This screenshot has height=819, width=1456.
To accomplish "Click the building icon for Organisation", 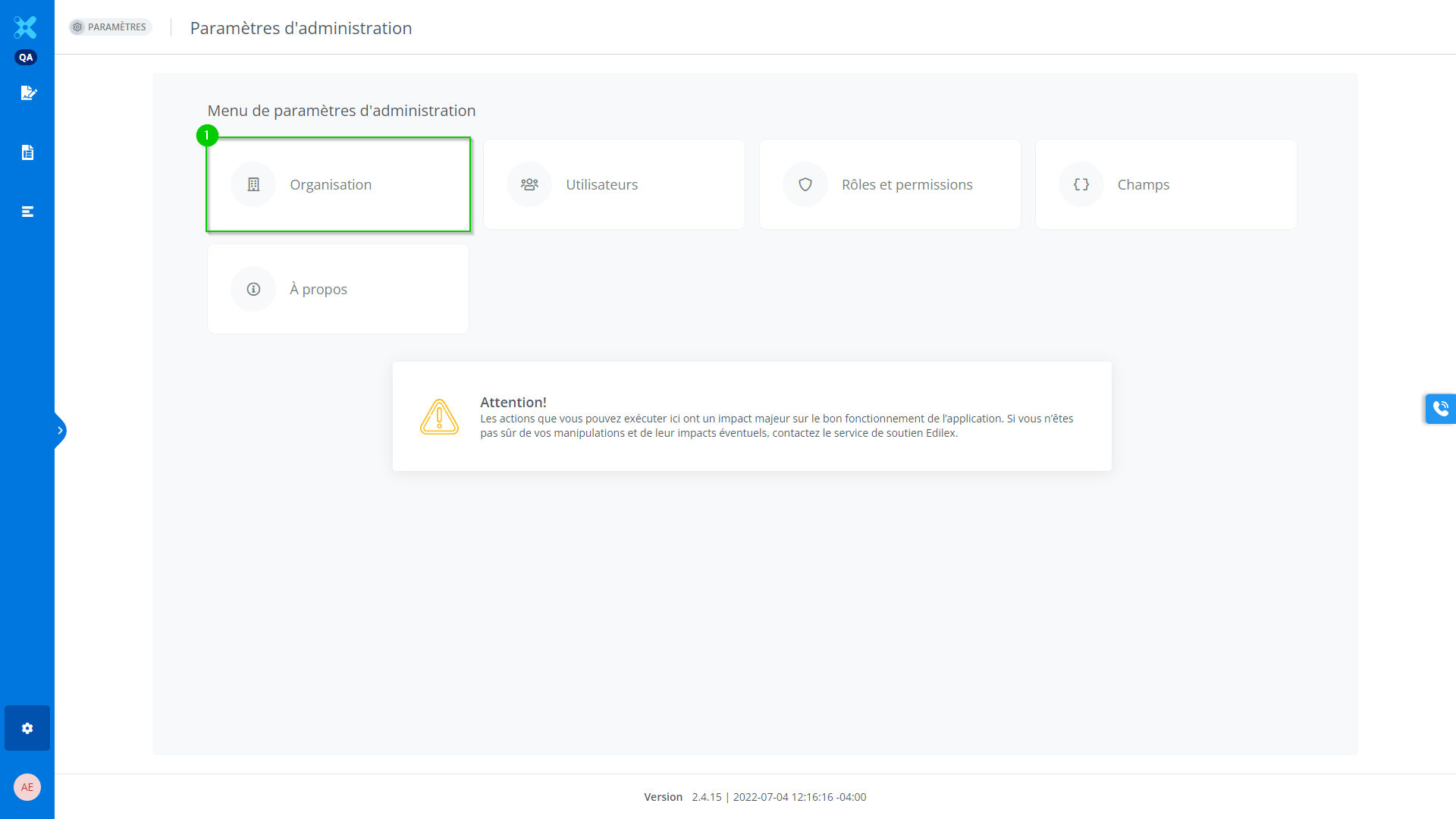I will coord(253,184).
